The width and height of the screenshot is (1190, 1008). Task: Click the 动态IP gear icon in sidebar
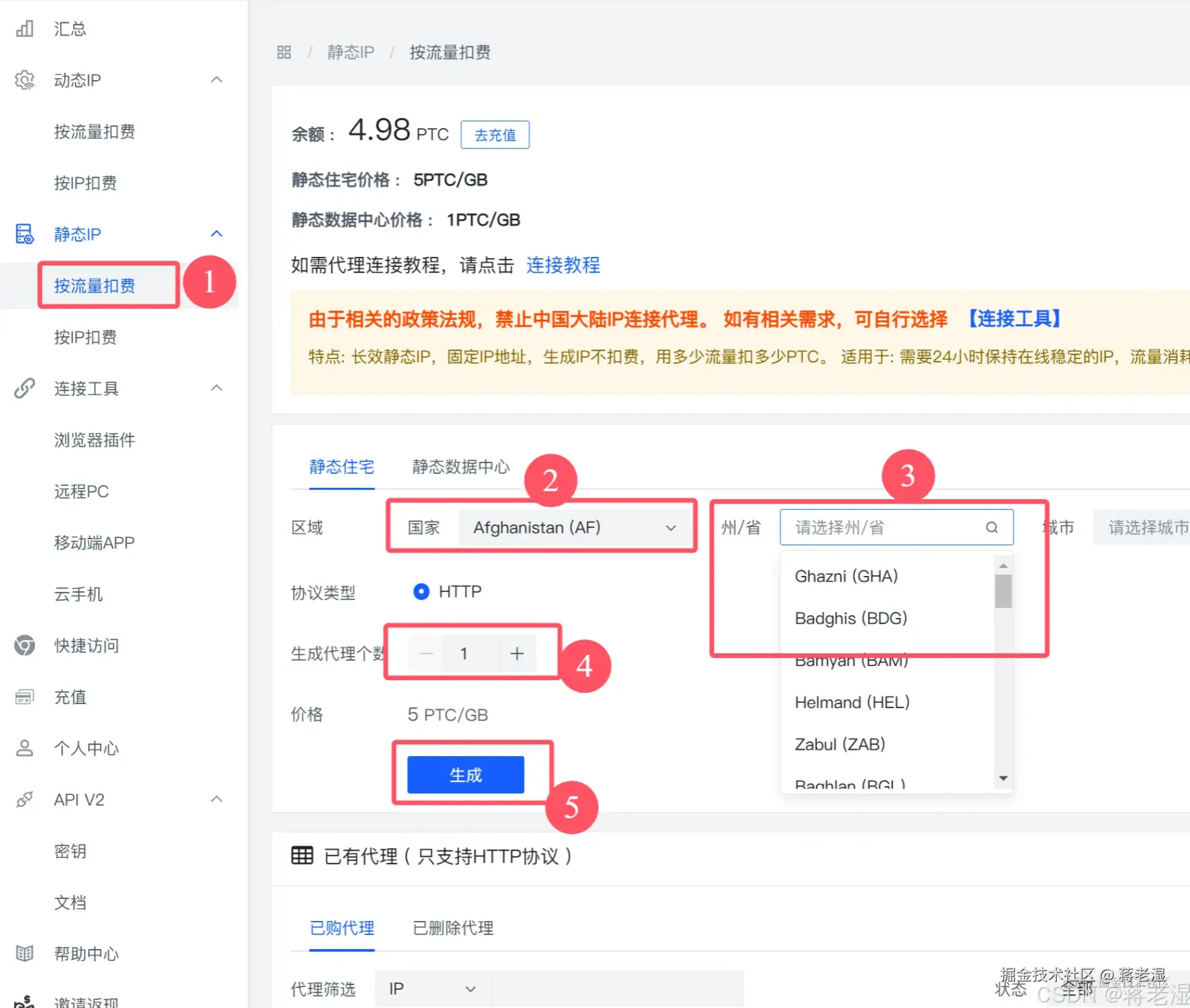click(x=24, y=80)
